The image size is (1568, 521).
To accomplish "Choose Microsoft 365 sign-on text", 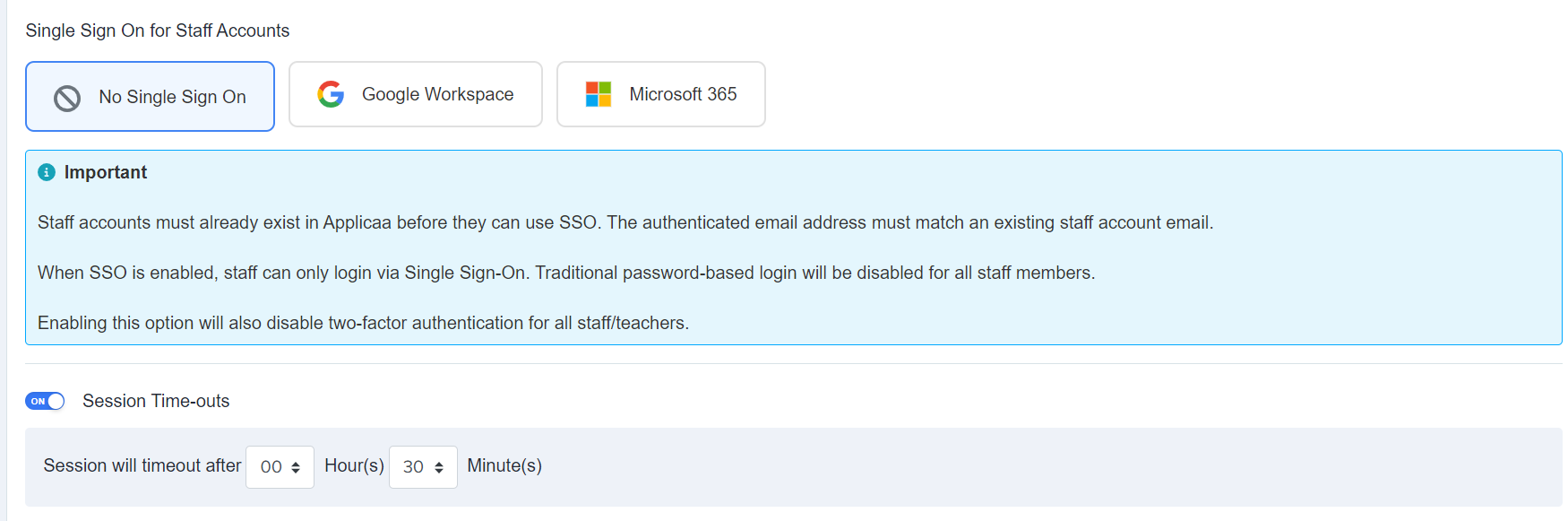I will [683, 94].
